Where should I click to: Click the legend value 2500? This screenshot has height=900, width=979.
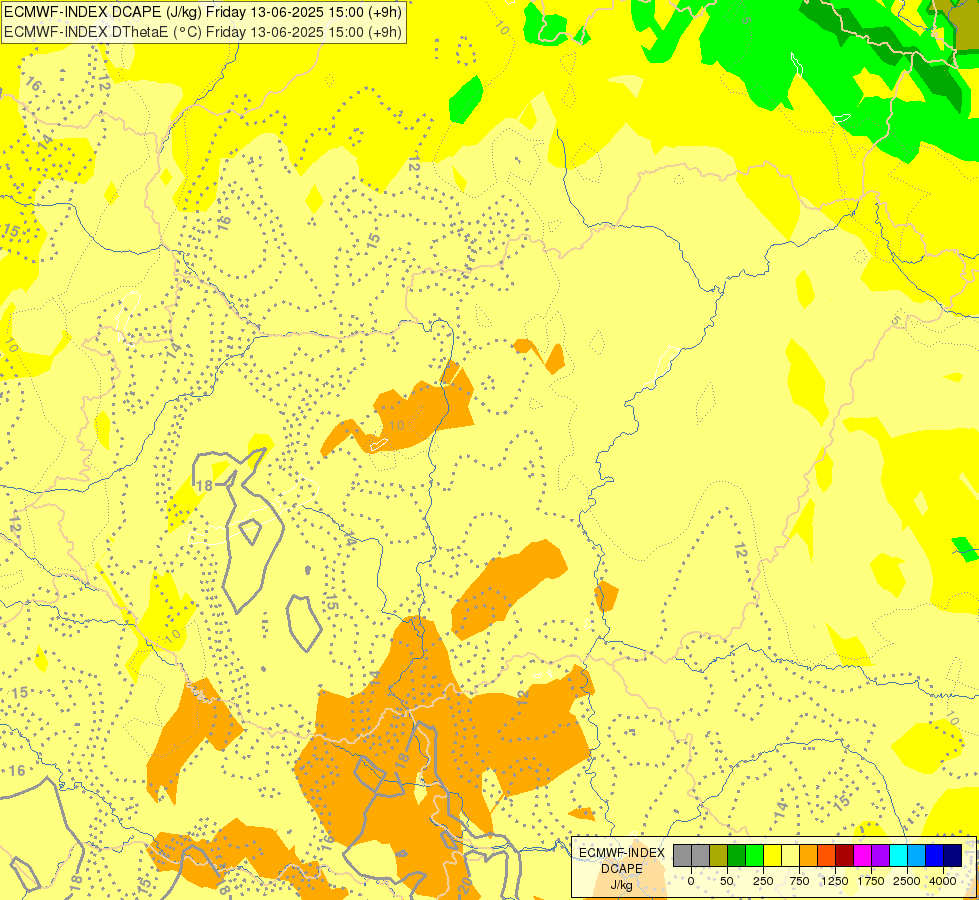(x=907, y=881)
